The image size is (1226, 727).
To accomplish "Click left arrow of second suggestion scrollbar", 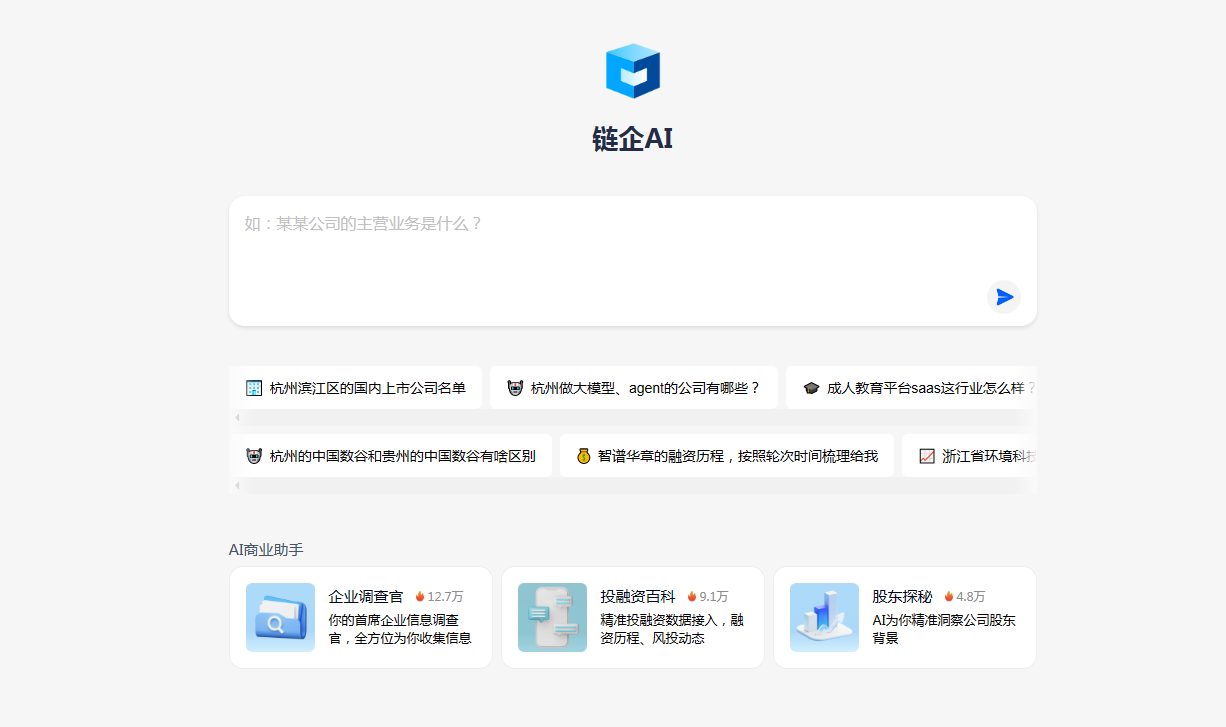I will coord(237,485).
